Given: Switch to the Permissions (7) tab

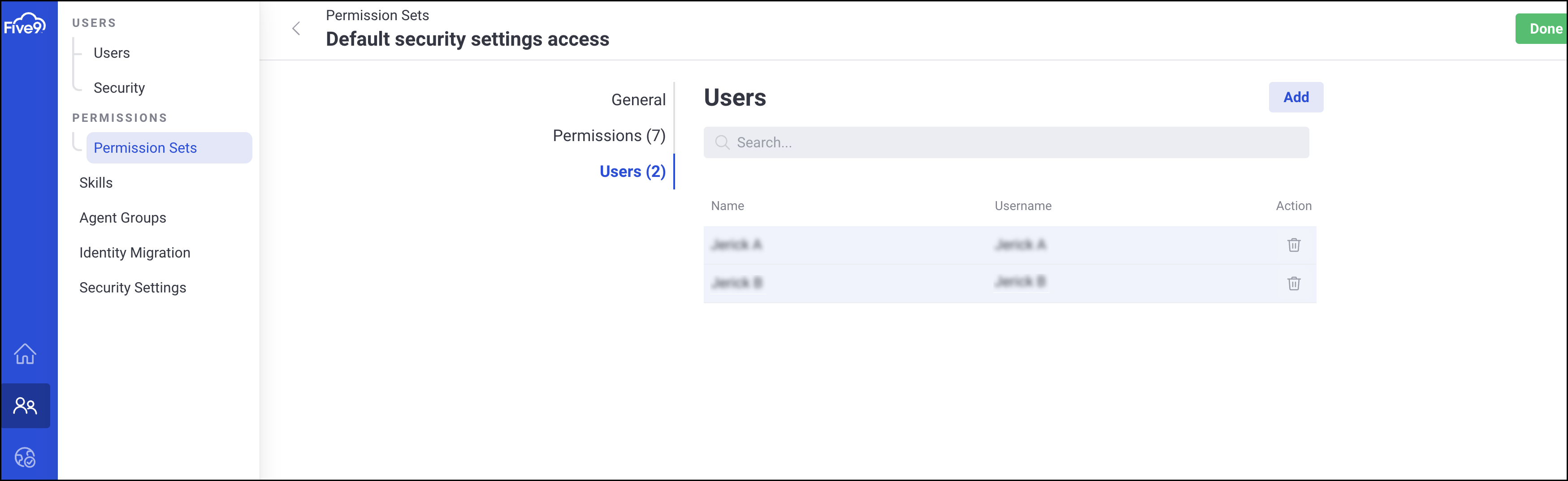Looking at the screenshot, I should pos(609,136).
